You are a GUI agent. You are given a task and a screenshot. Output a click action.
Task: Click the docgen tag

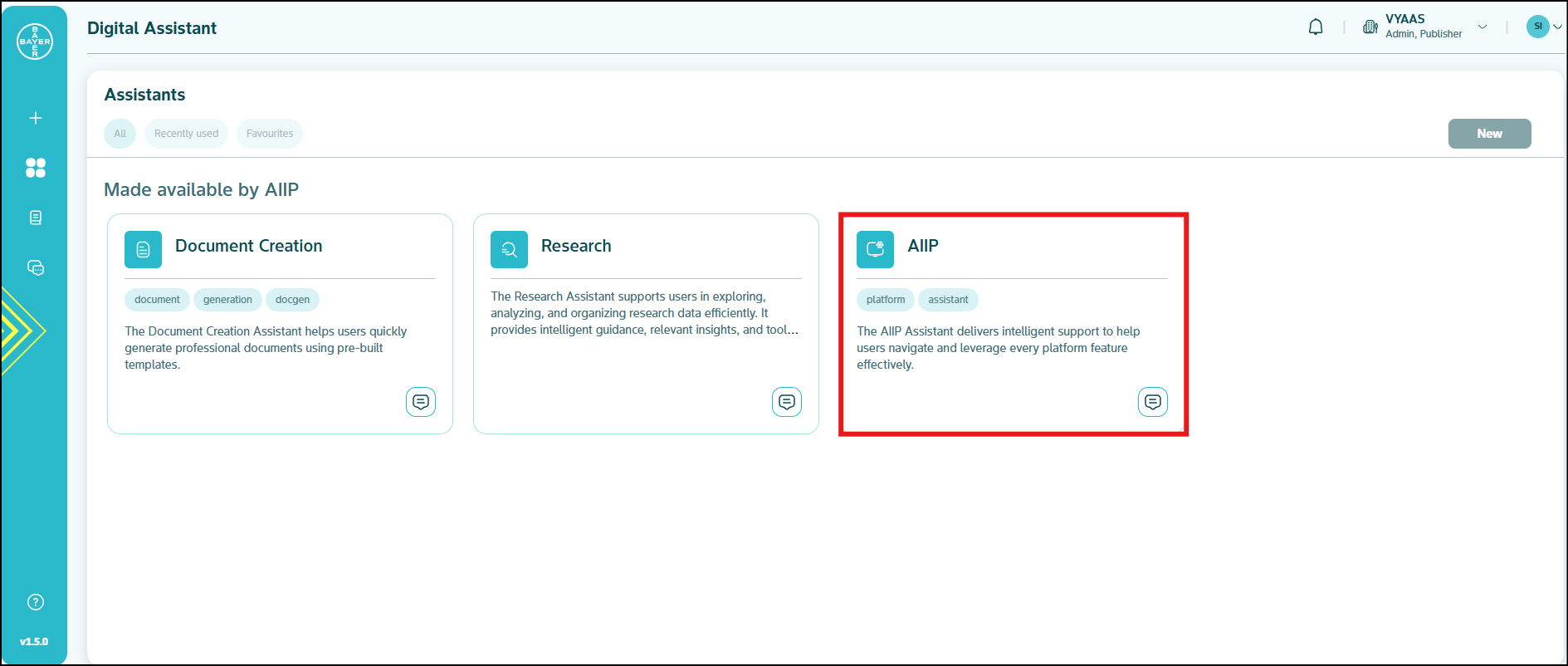(x=292, y=300)
